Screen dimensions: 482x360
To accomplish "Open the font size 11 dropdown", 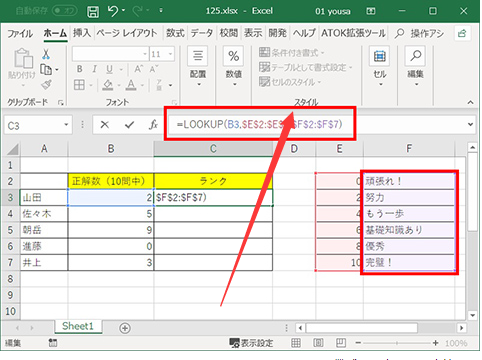I will pyautogui.click(x=170, y=54).
